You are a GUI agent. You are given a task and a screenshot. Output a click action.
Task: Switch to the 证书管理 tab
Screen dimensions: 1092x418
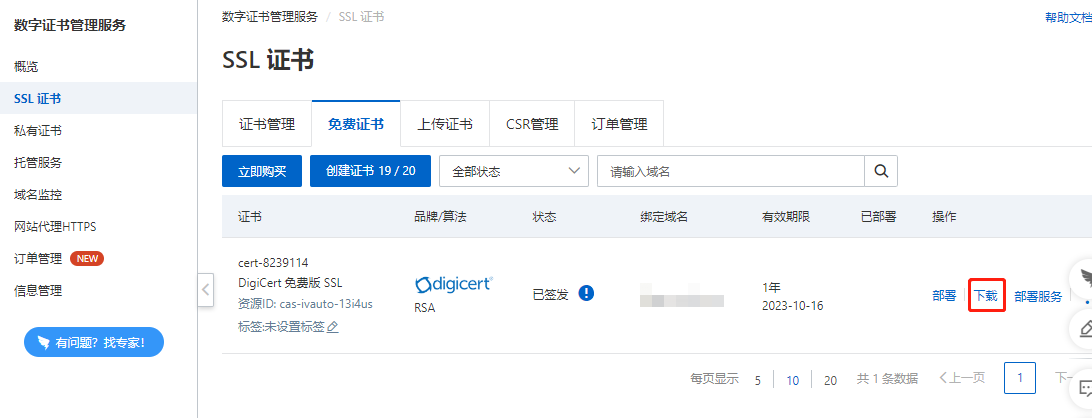coord(267,124)
